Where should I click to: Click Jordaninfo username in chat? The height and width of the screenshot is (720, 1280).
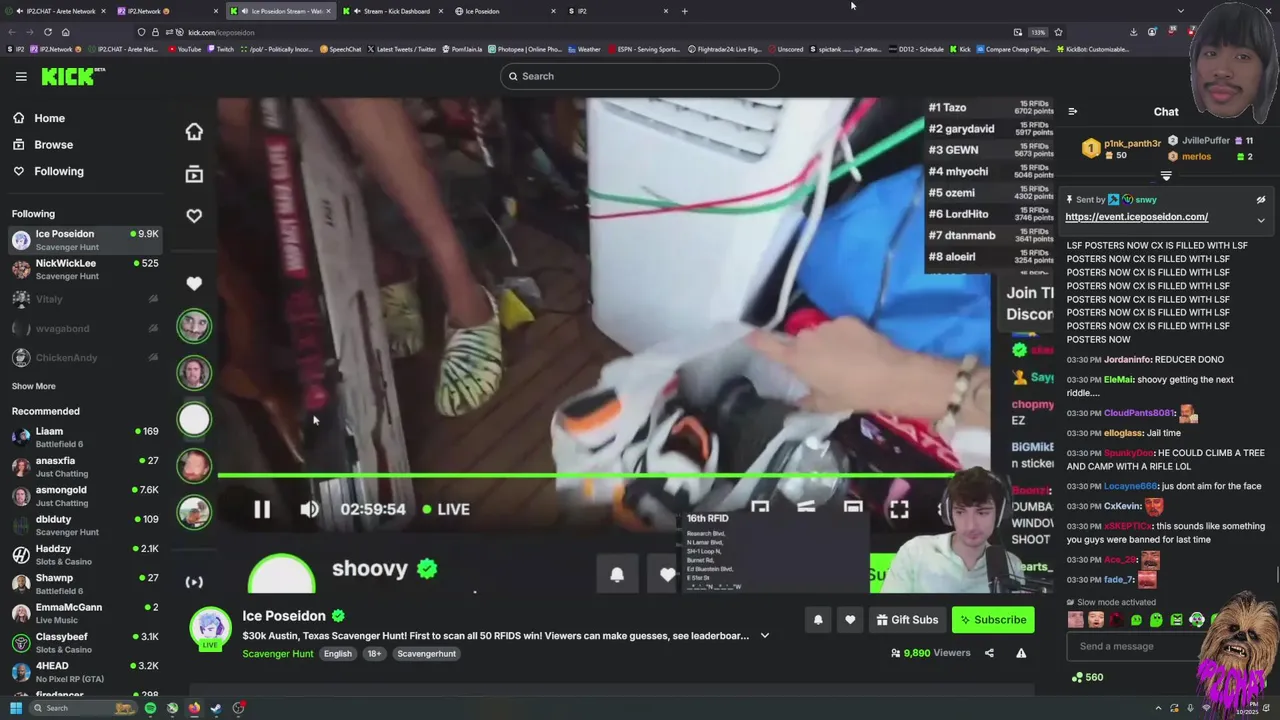tap(1128, 360)
